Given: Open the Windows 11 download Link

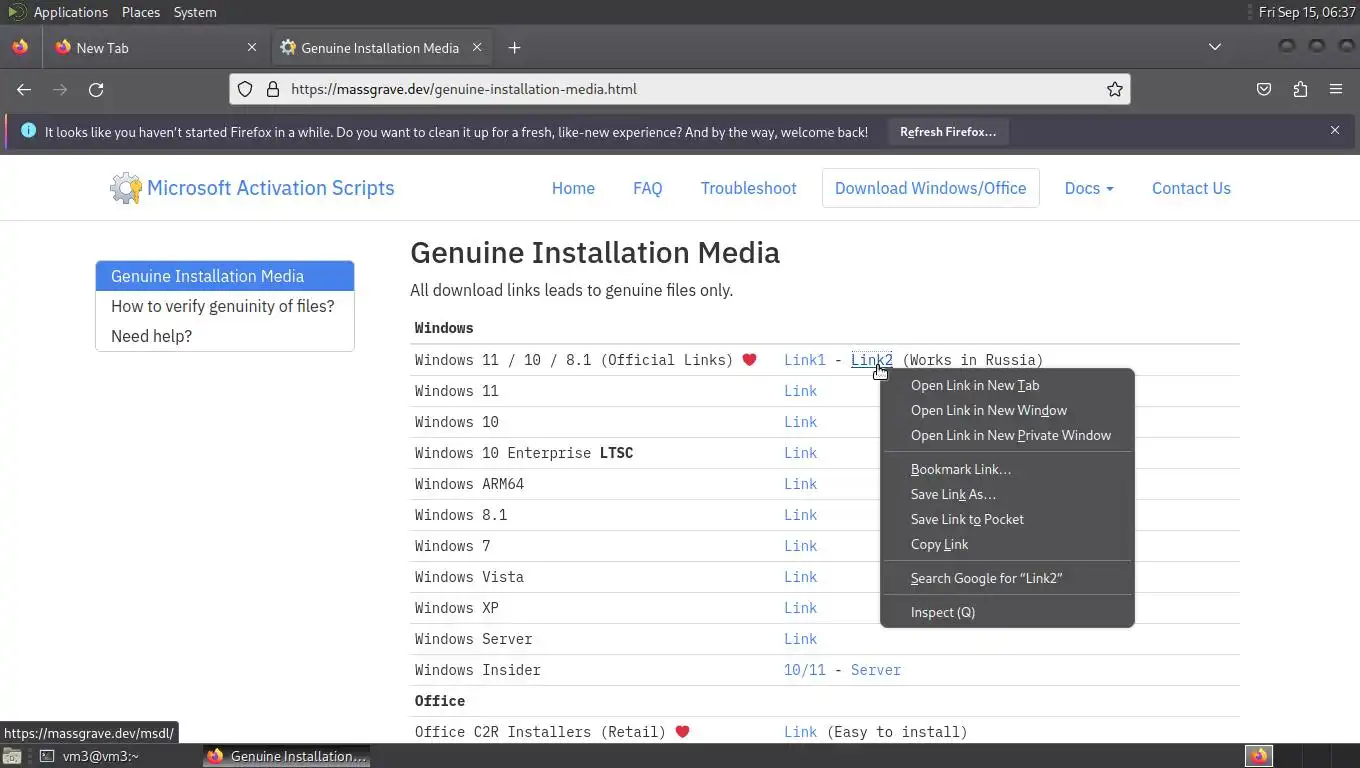Looking at the screenshot, I should [x=800, y=391].
